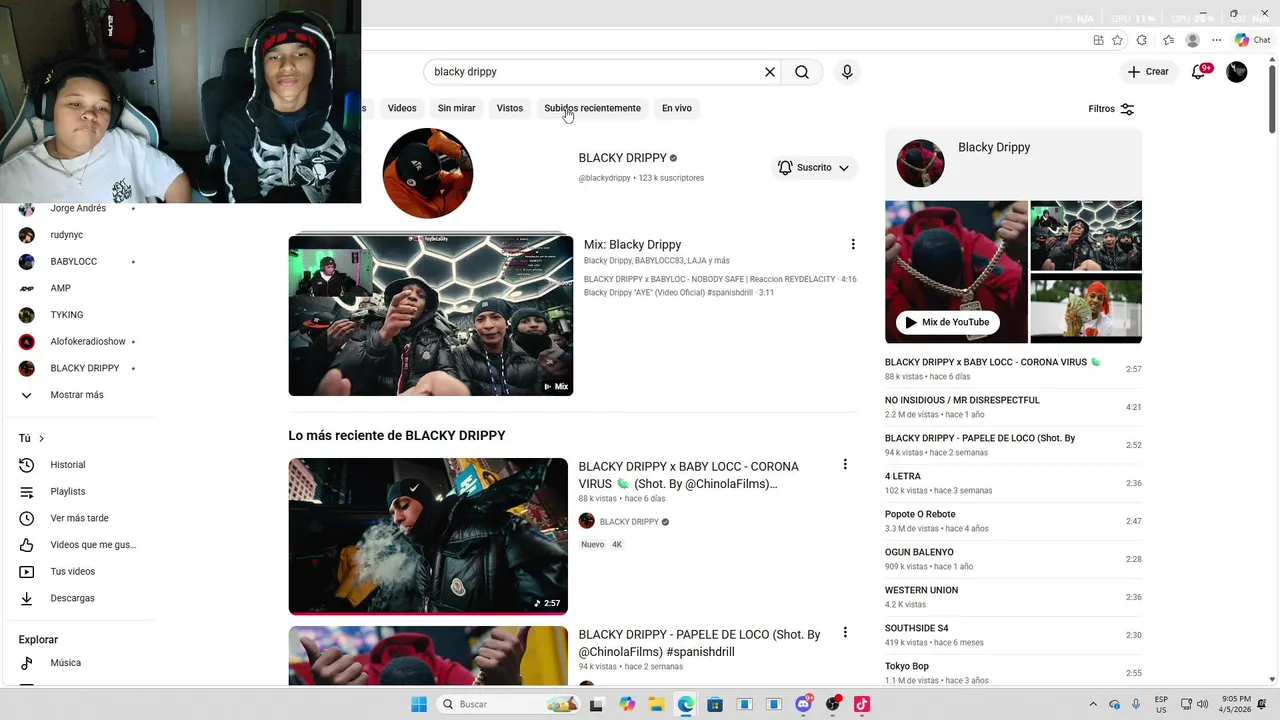Click the magnifier search button
The width and height of the screenshot is (1280, 720).
click(802, 72)
